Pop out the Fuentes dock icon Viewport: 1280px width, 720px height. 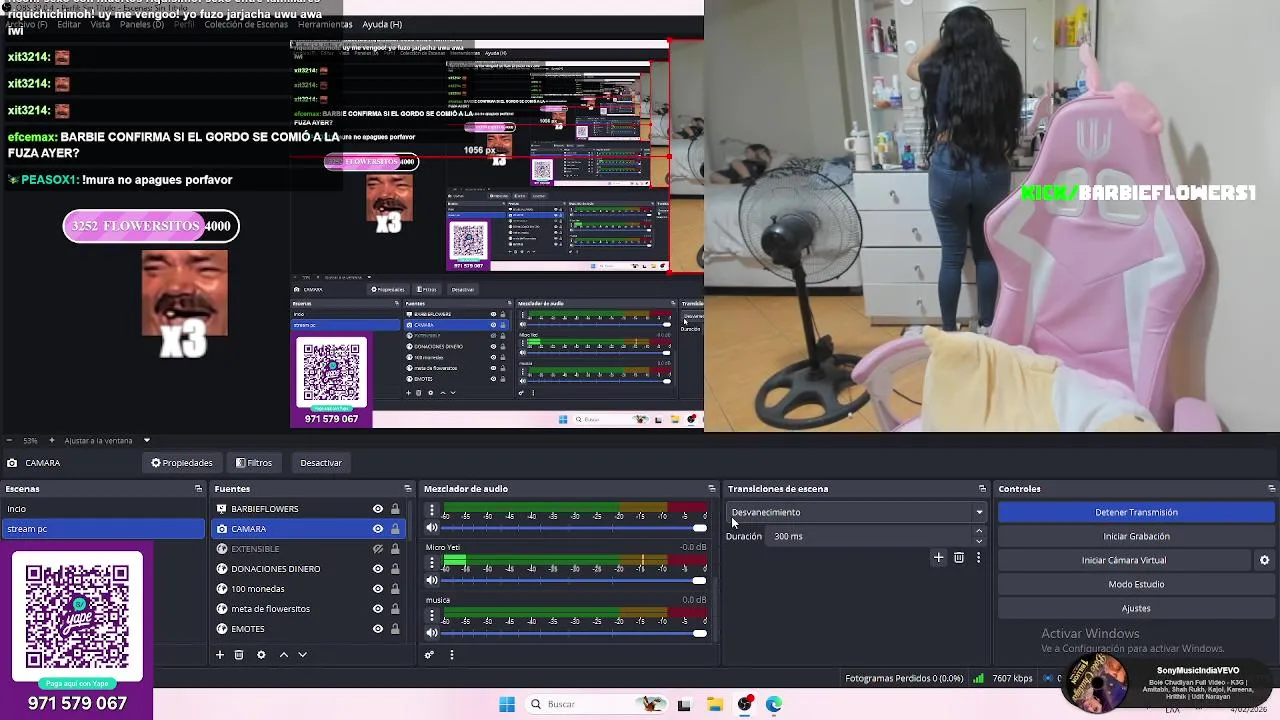pyautogui.click(x=407, y=489)
